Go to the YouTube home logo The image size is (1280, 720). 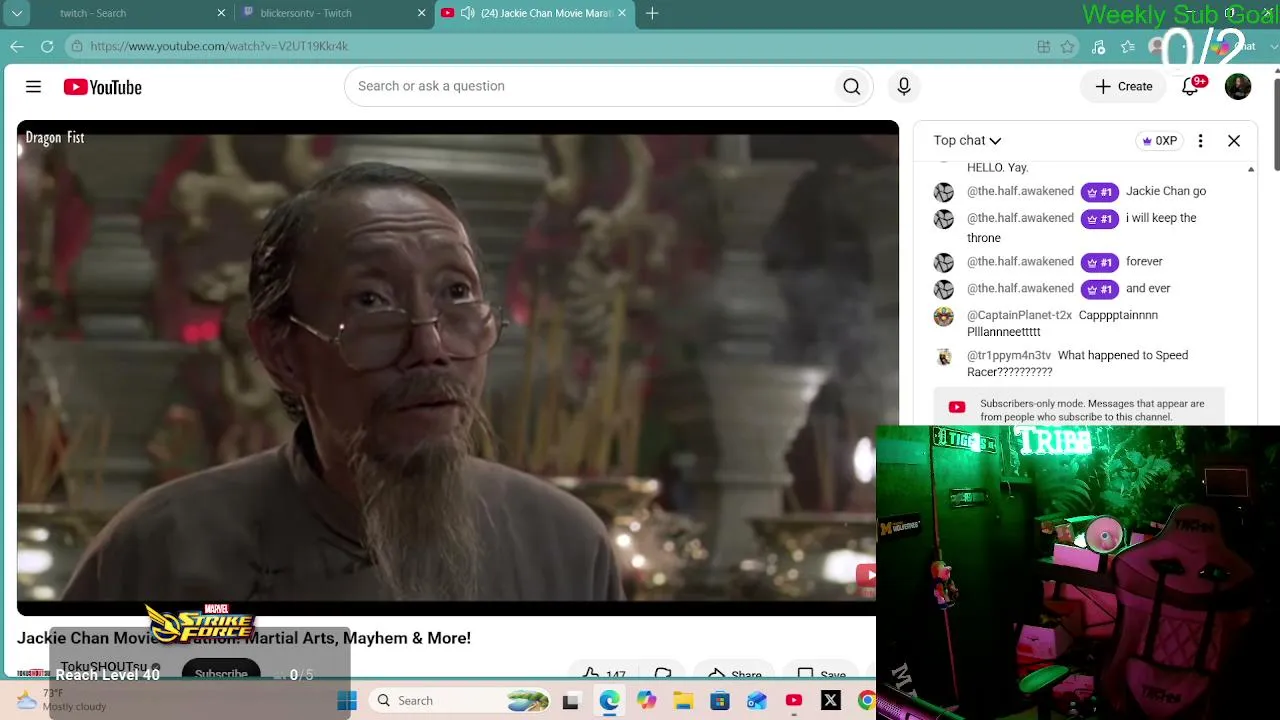click(103, 87)
